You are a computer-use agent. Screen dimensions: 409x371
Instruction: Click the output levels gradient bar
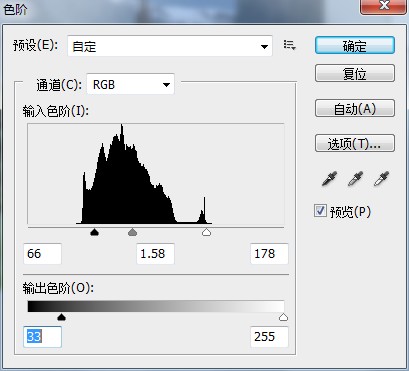coord(156,306)
